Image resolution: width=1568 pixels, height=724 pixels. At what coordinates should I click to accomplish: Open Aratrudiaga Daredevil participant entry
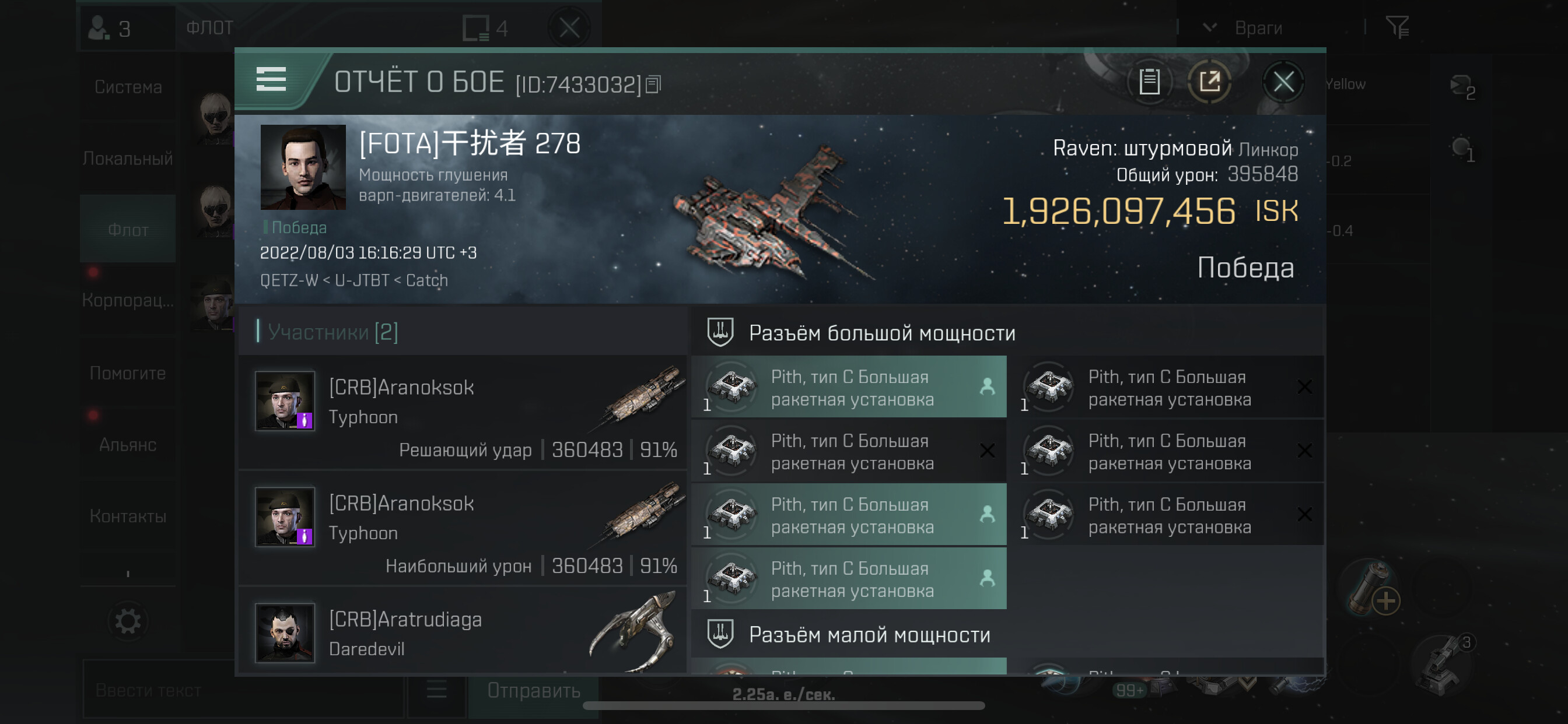pos(463,632)
